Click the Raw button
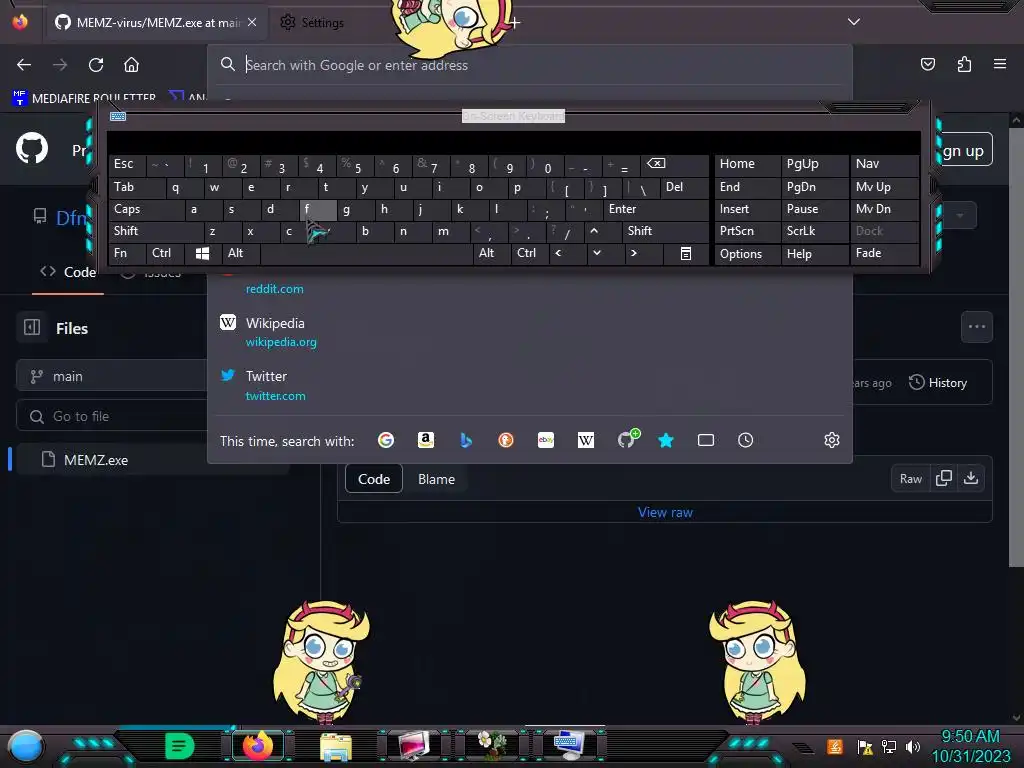The width and height of the screenshot is (1024, 768). click(x=910, y=479)
